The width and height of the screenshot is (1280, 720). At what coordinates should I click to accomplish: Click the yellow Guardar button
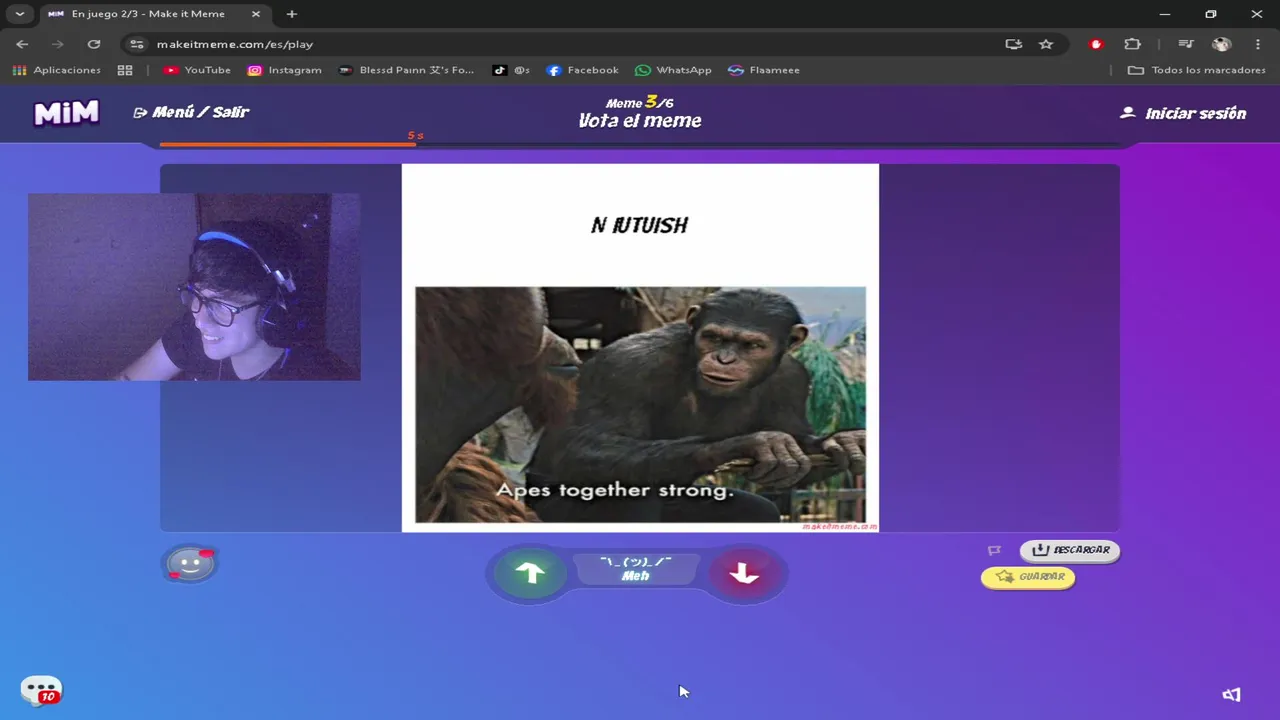[1028, 577]
